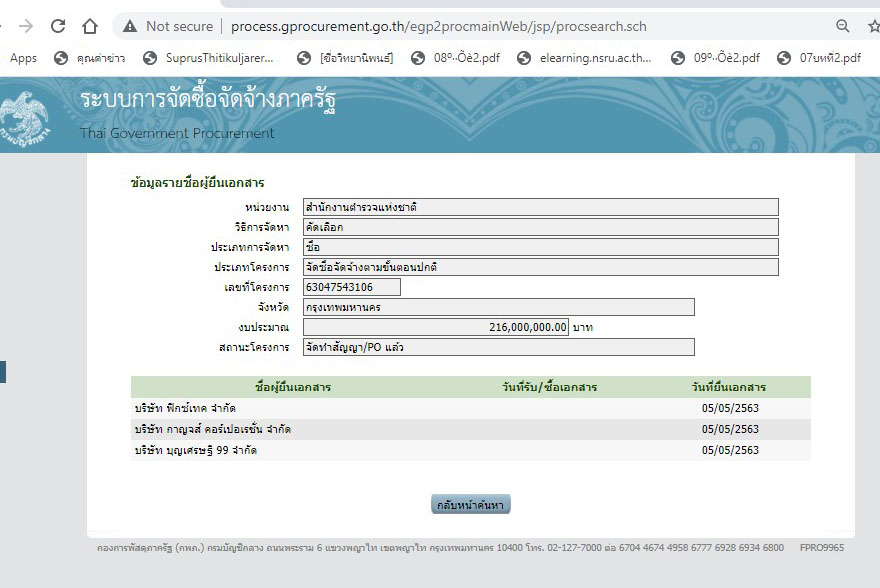The width and height of the screenshot is (880, 588).
Task: Reload the page with refresh icon
Action: click(58, 26)
